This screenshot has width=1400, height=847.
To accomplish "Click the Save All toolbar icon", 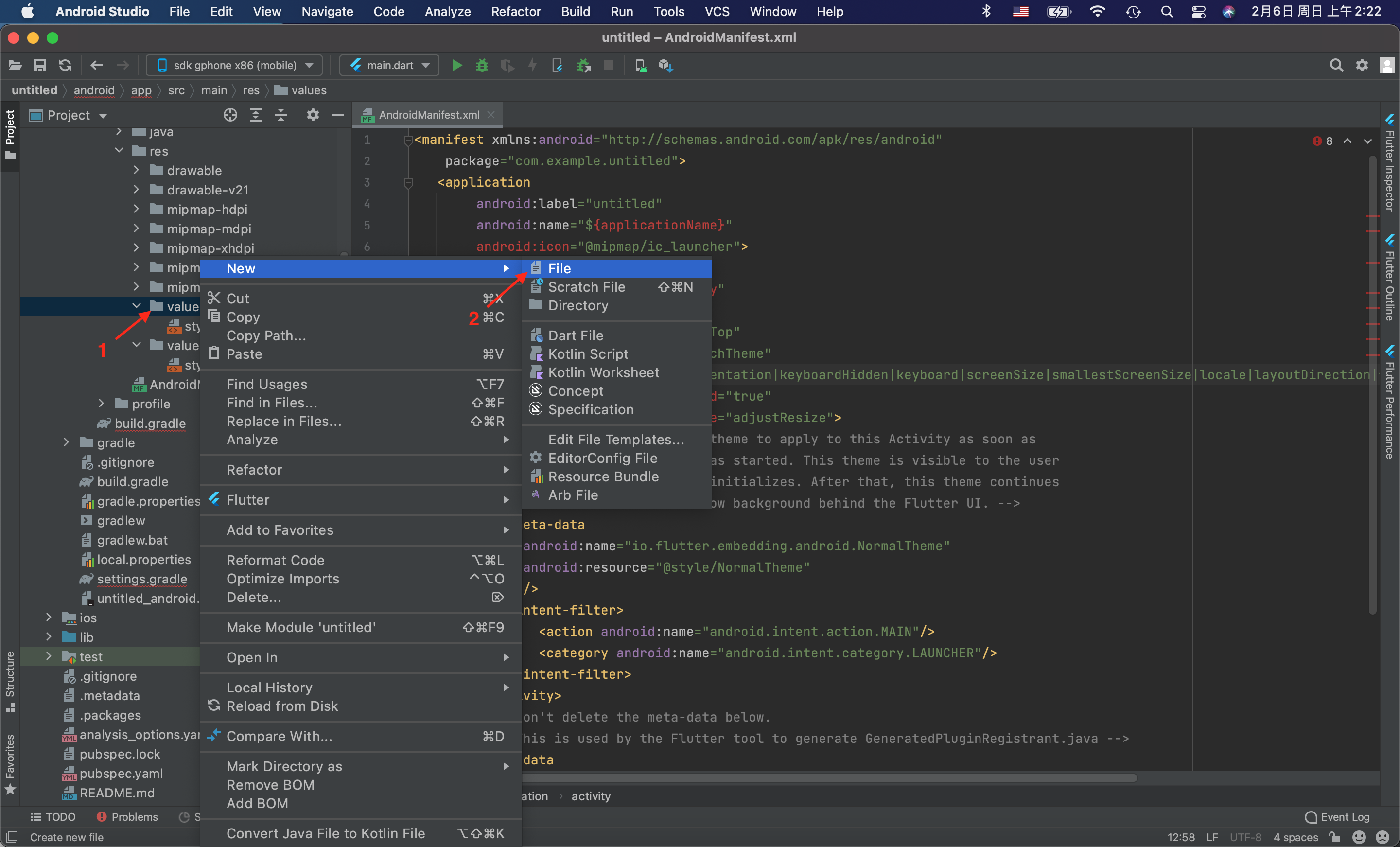I will coord(39,65).
